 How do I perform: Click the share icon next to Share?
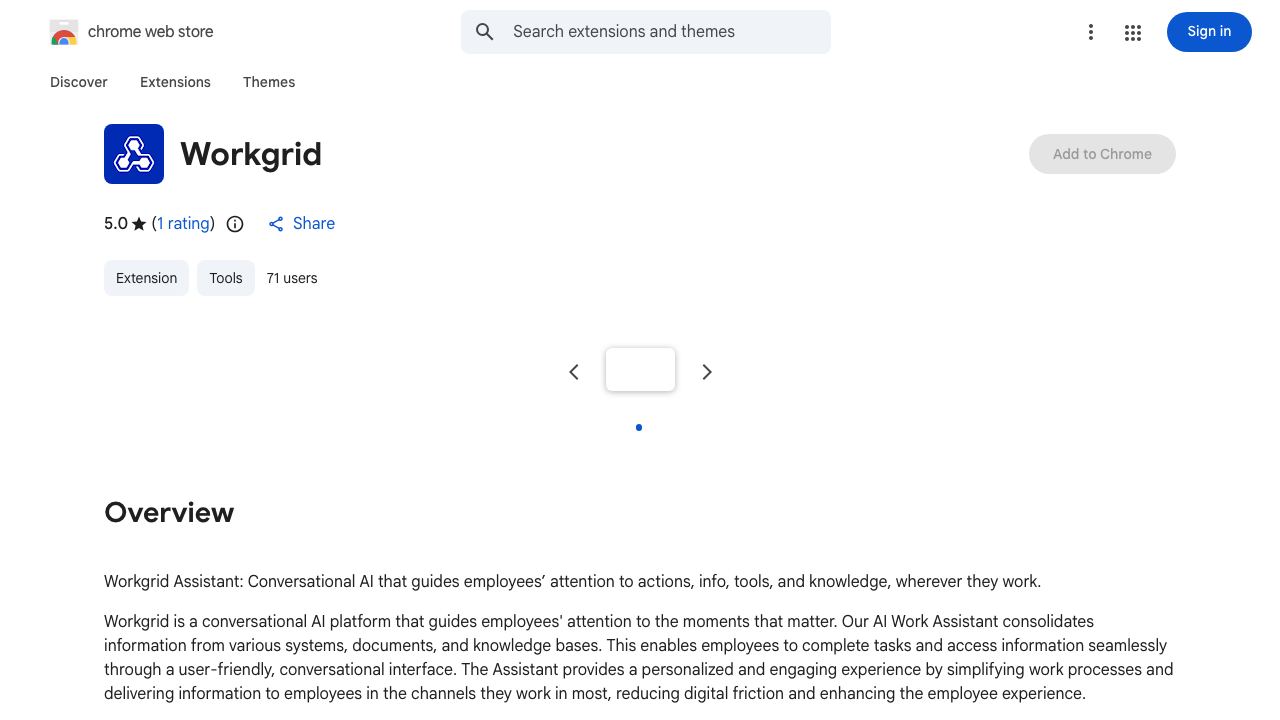coord(276,224)
